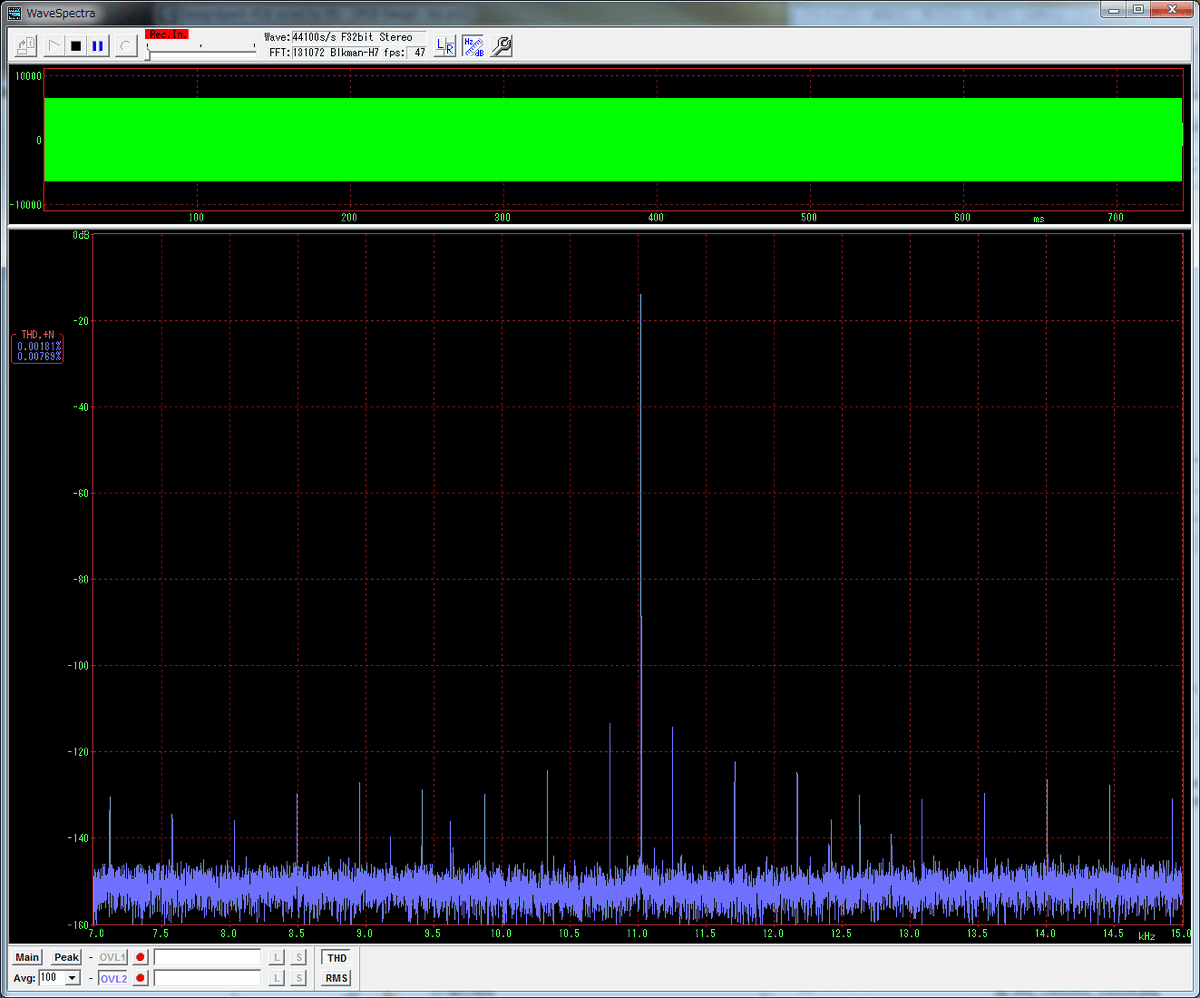
Task: Click the kHz unit label on the frequency axis
Action: pos(1146,936)
